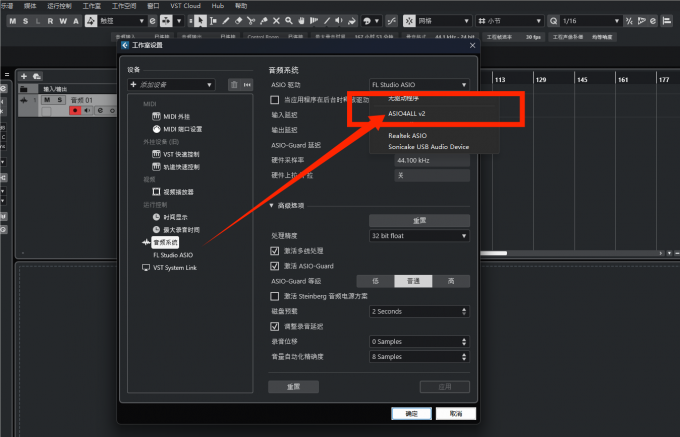This screenshot has width=680, height=437.
Task: Select 音频系统 in device list
Action: tap(165, 242)
